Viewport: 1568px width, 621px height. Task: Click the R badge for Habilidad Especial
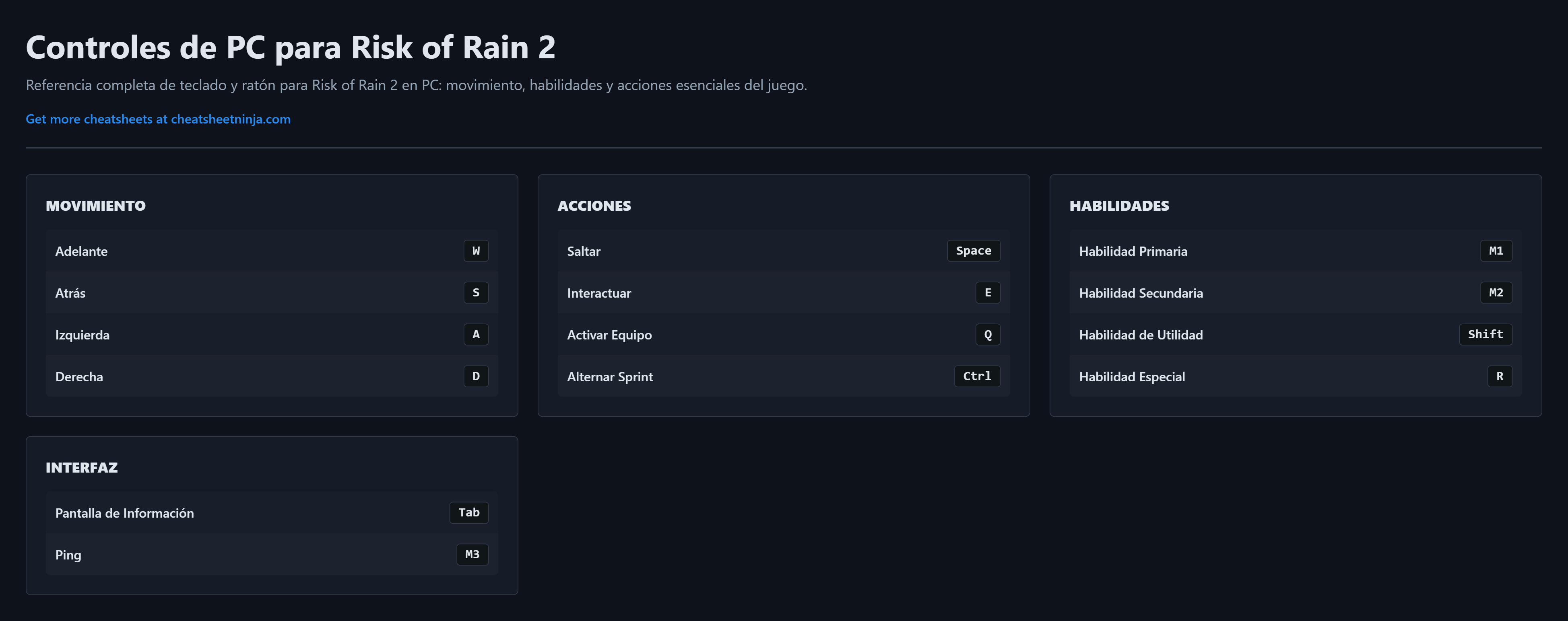1499,376
